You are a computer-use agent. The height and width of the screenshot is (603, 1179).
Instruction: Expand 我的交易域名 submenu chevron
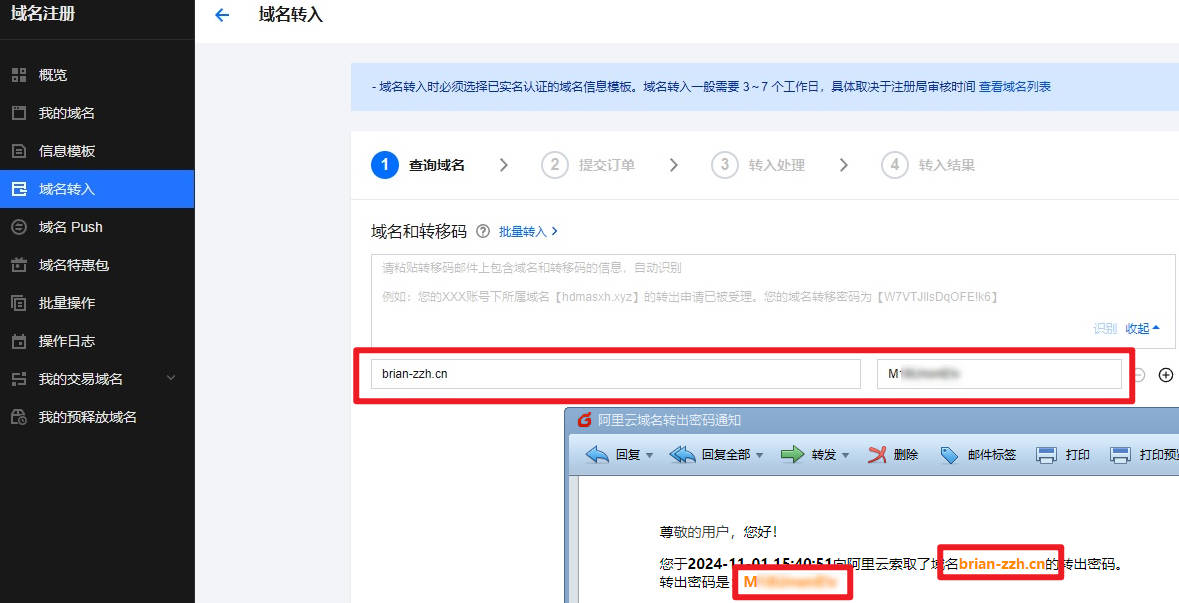(x=171, y=377)
